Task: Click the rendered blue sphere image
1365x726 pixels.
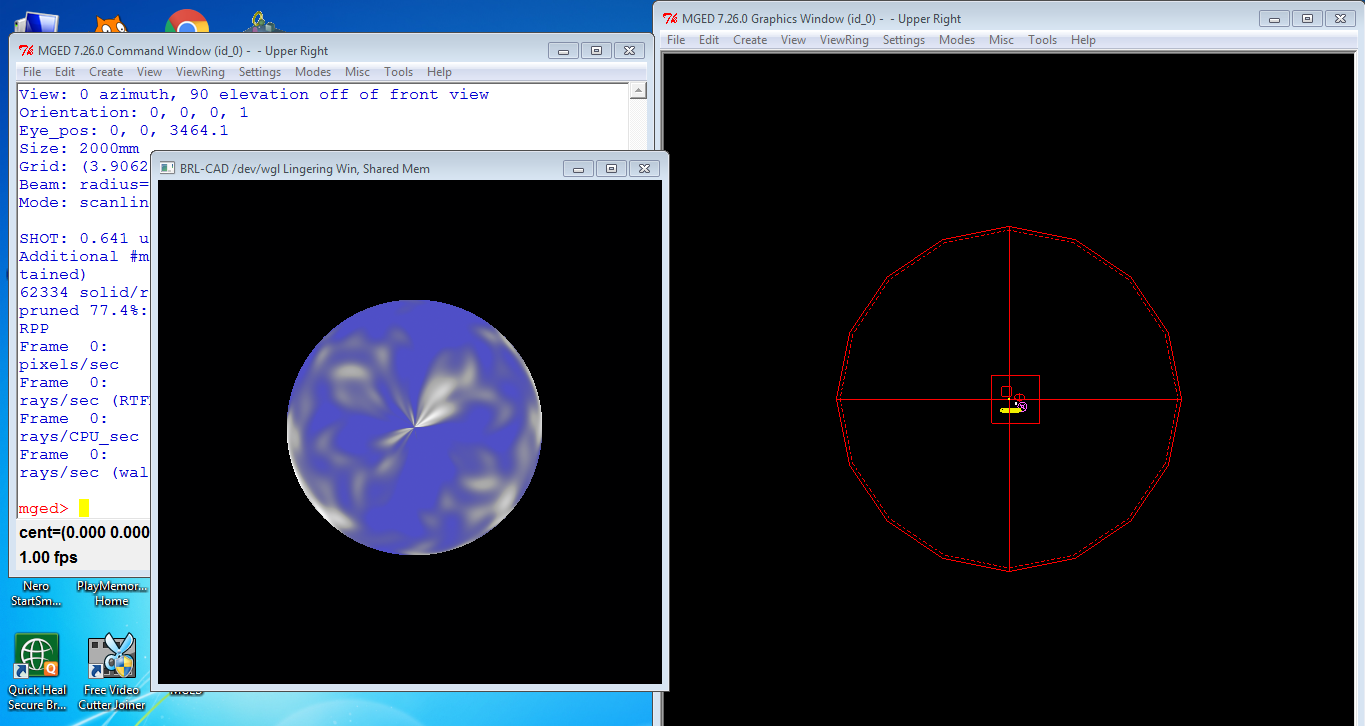Action: pos(414,427)
